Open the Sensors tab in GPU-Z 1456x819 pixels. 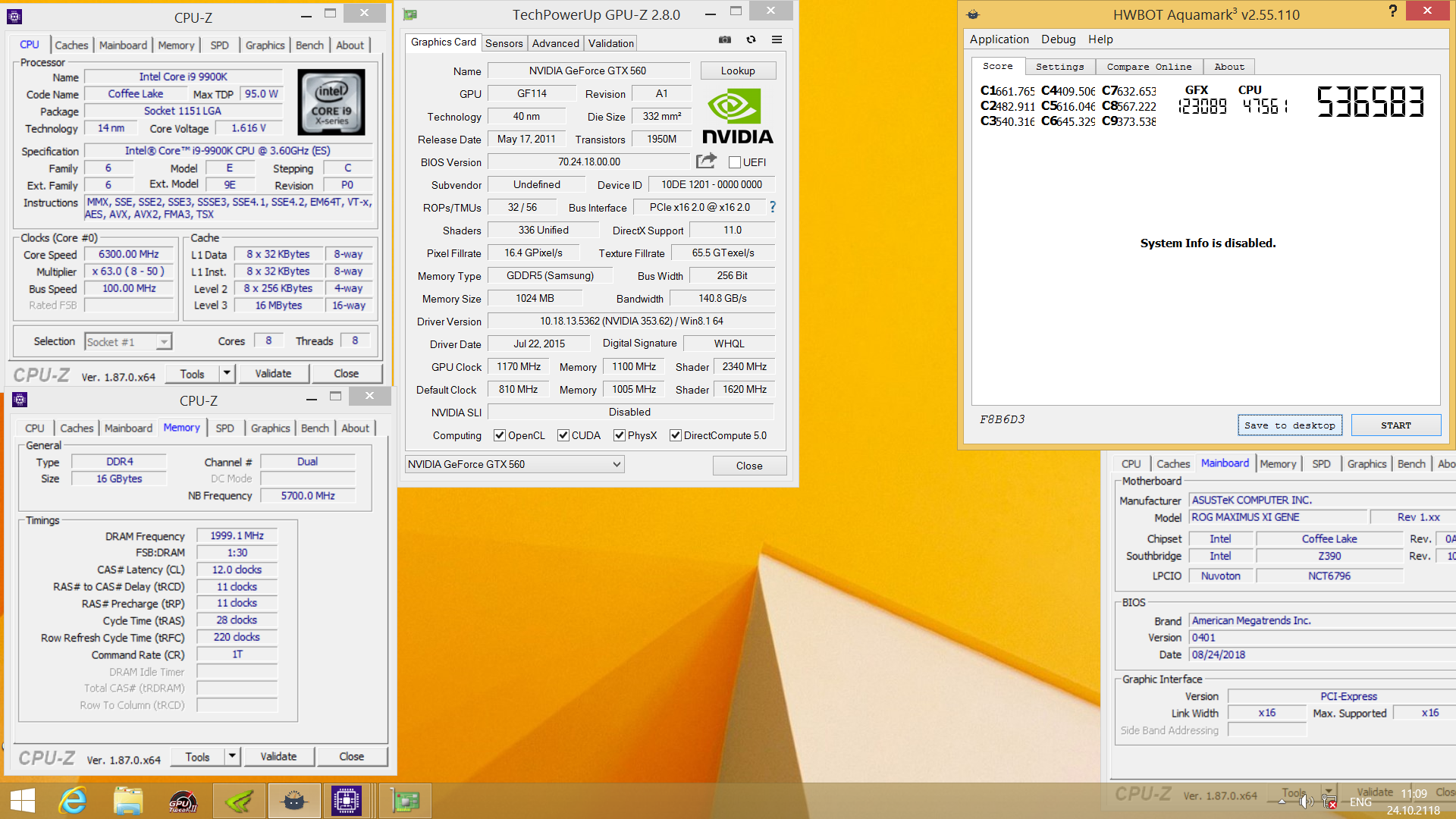(x=504, y=43)
